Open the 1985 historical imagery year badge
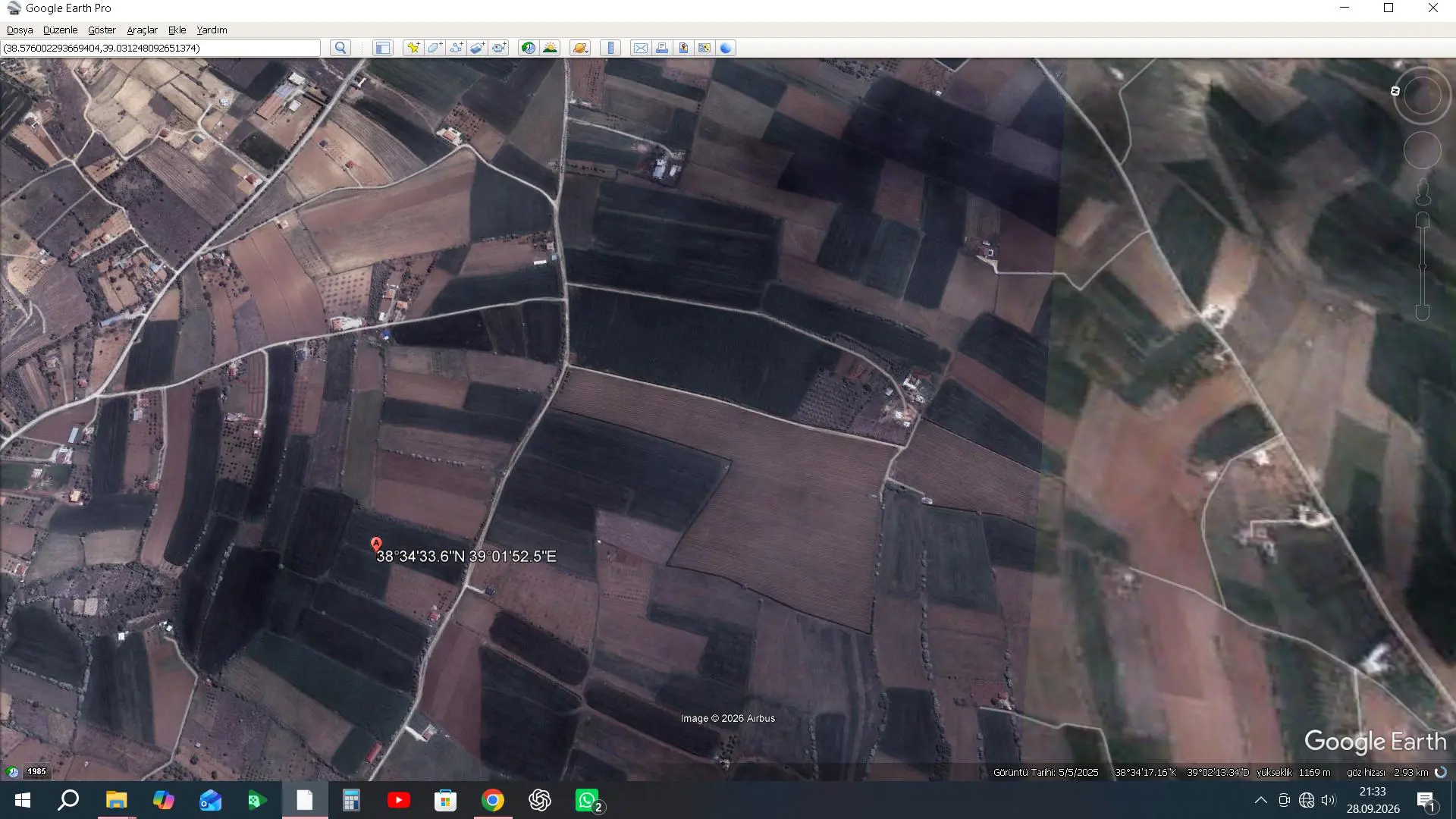 (x=36, y=772)
